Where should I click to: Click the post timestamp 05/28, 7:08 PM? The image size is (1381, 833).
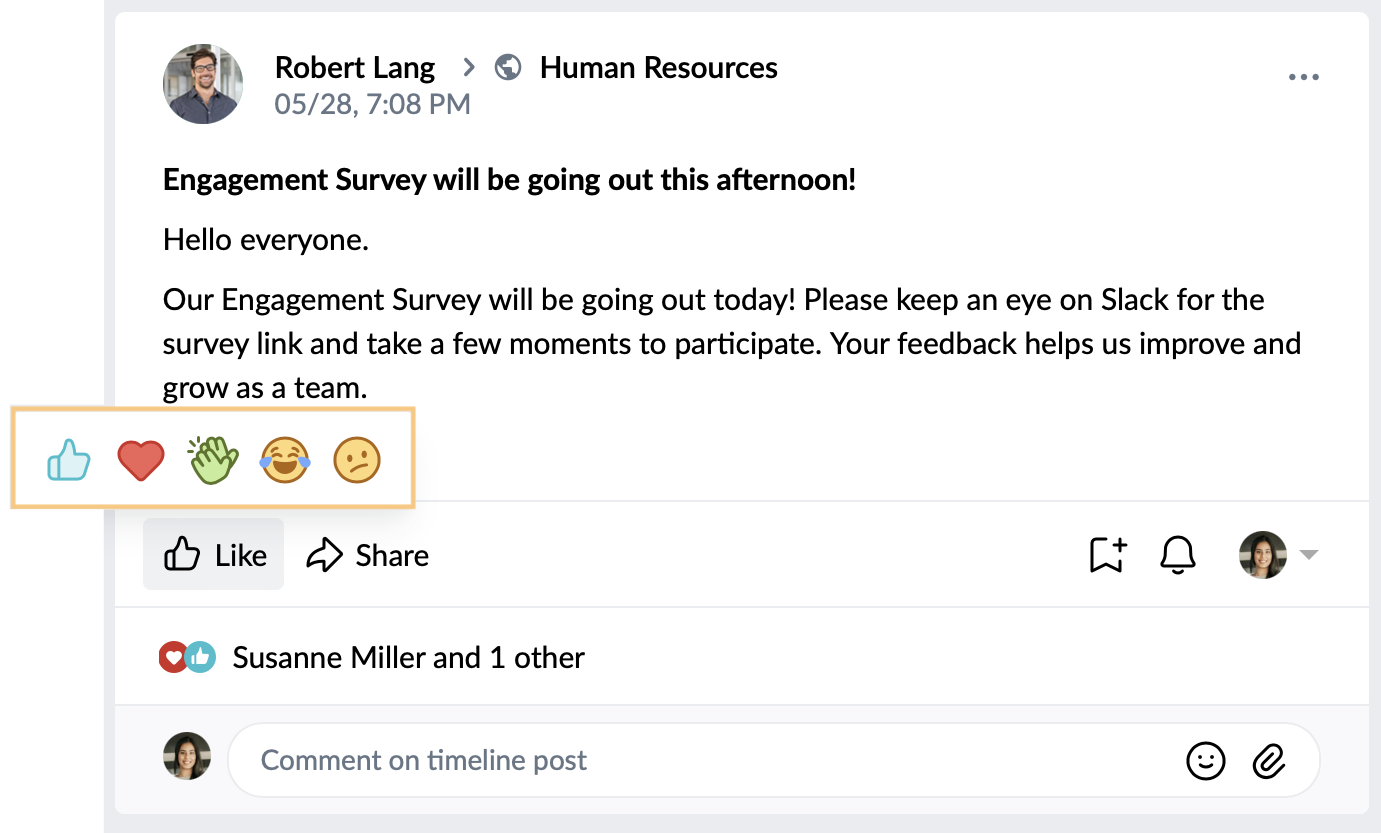372,104
